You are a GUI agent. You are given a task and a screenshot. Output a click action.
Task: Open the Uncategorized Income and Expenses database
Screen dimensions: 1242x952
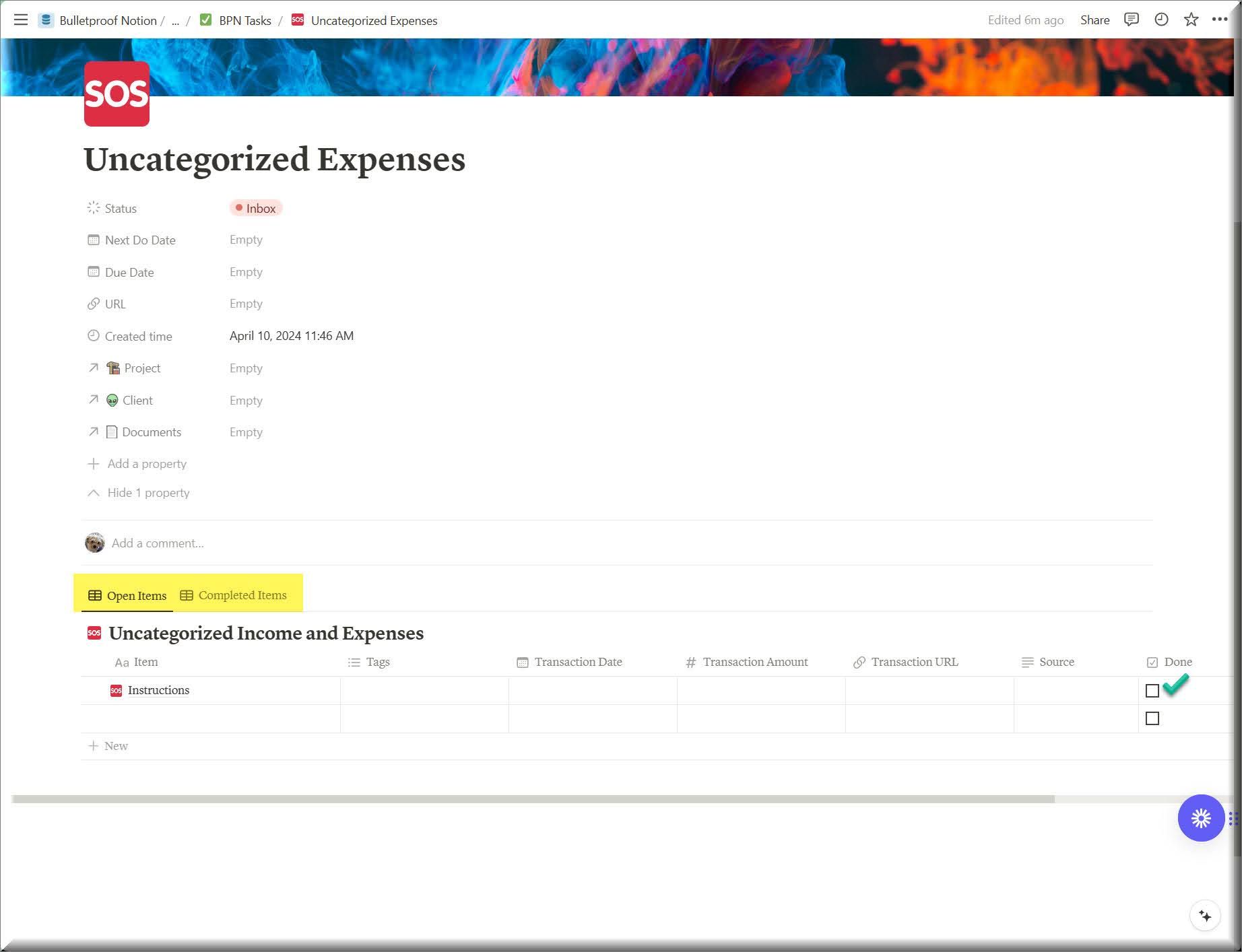[266, 633]
